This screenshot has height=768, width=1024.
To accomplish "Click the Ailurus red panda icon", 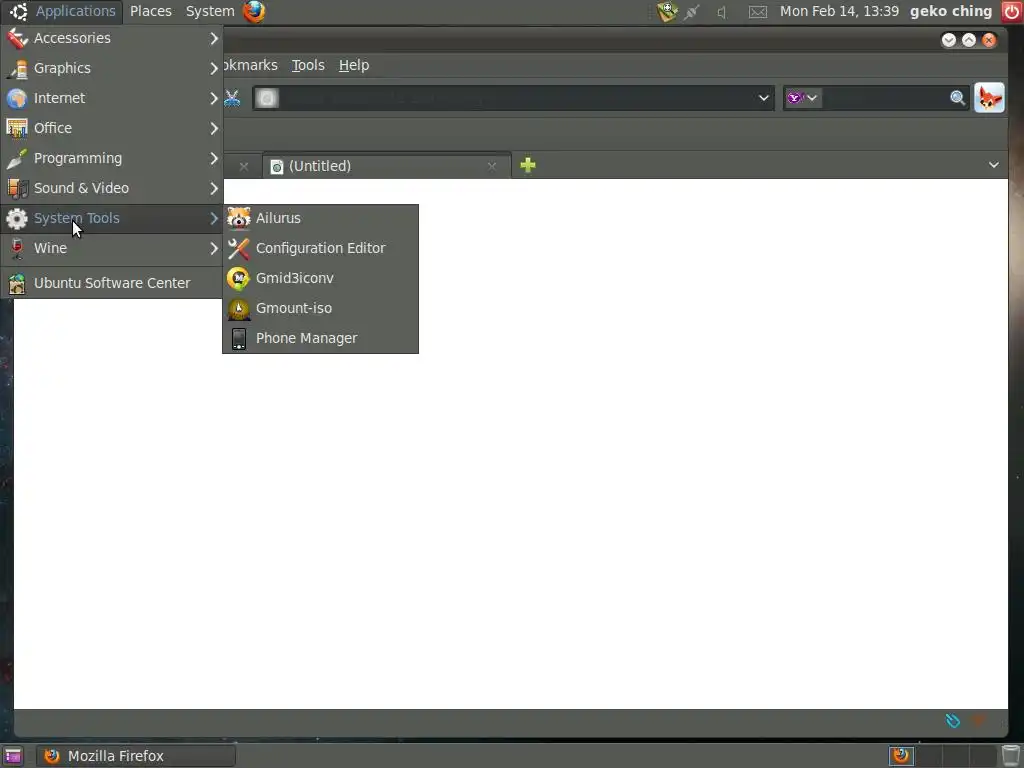I will (238, 218).
